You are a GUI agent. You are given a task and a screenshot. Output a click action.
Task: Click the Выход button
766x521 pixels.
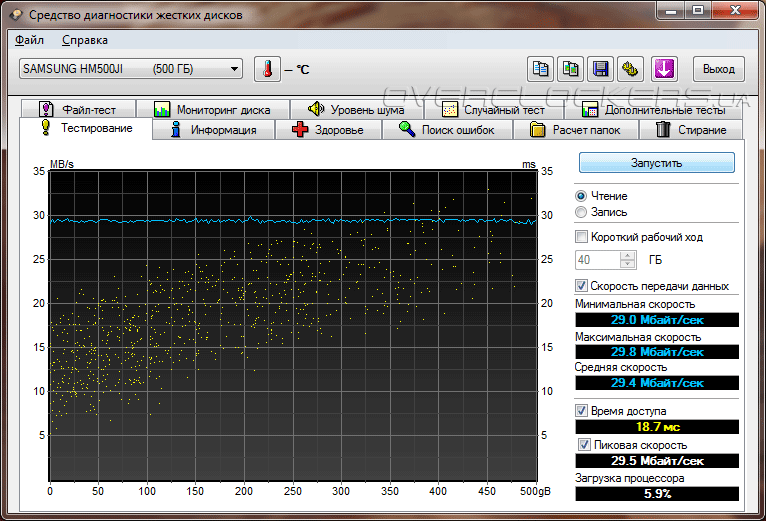718,69
